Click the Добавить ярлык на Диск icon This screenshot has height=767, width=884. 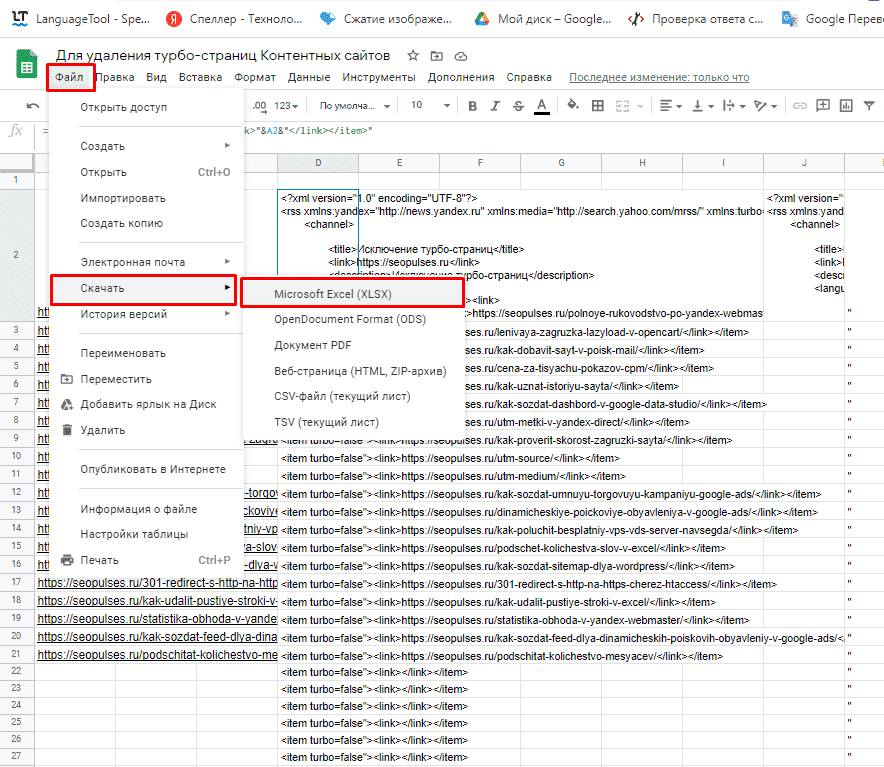pyautogui.click(x=67, y=404)
